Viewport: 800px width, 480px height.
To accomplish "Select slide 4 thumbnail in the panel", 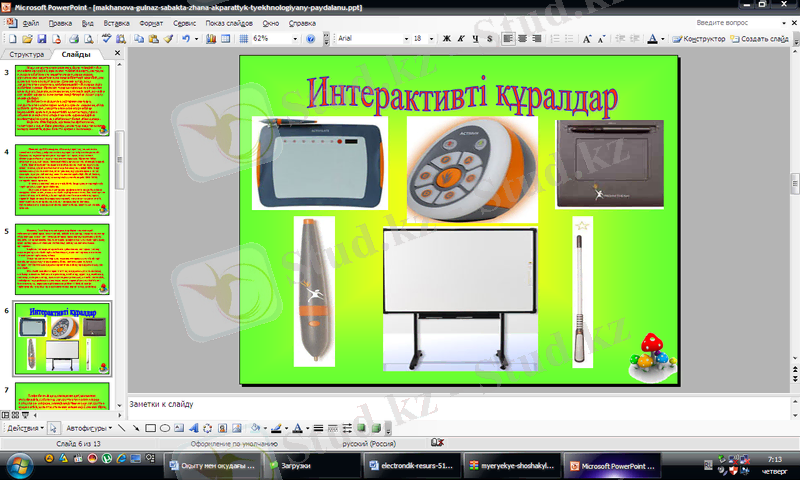I will pos(61,179).
